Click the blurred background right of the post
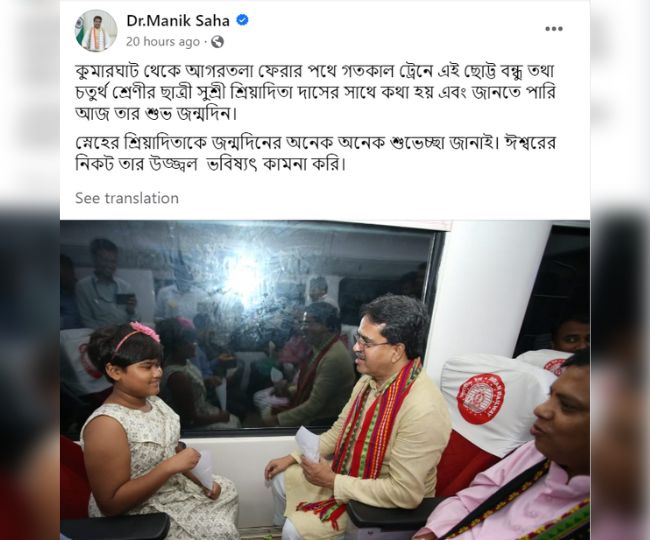The image size is (650, 540). (620, 270)
